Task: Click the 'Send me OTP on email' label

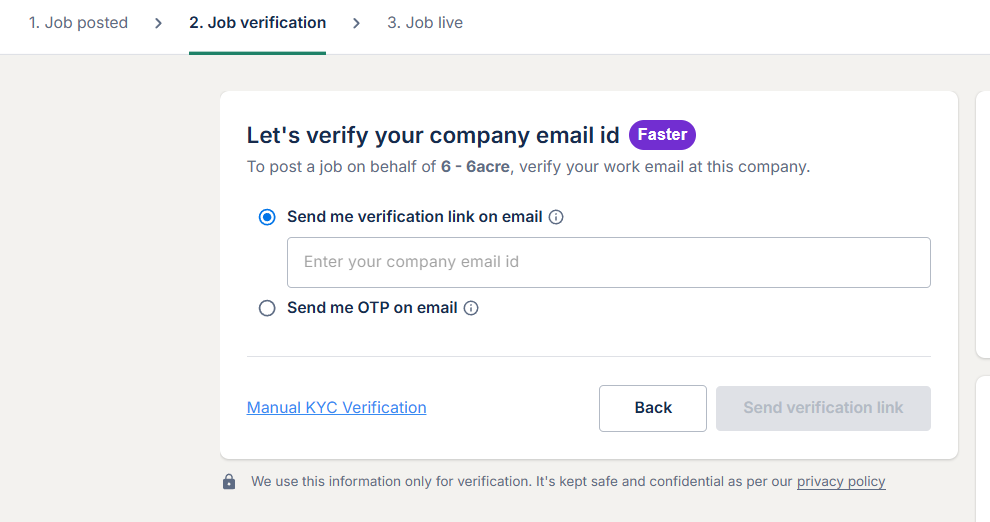Action: pyautogui.click(x=372, y=308)
